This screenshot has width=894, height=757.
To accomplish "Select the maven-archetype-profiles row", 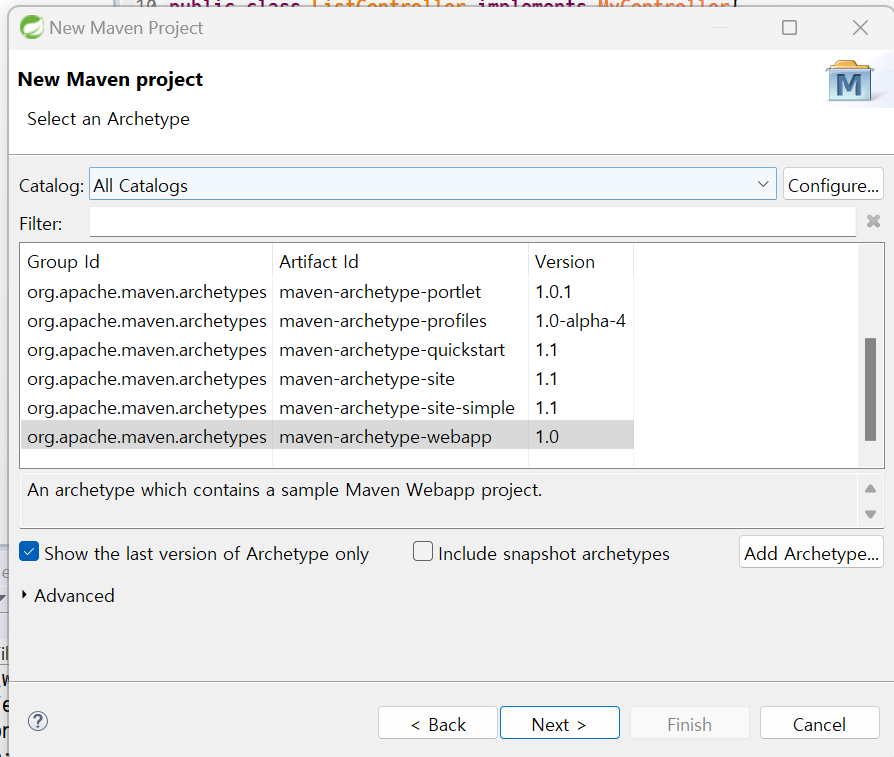I will [x=327, y=321].
